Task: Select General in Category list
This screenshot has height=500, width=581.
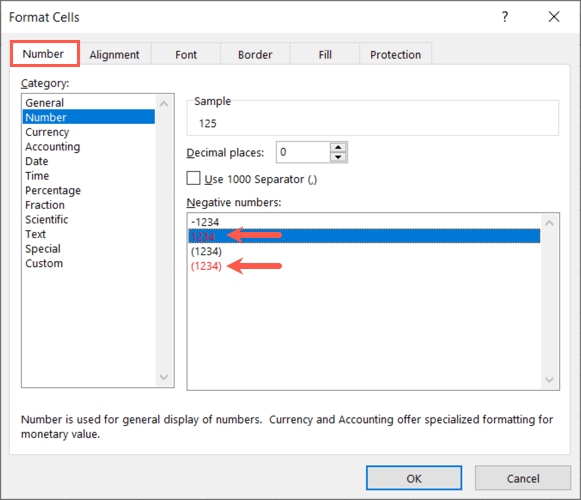Action: [89, 103]
